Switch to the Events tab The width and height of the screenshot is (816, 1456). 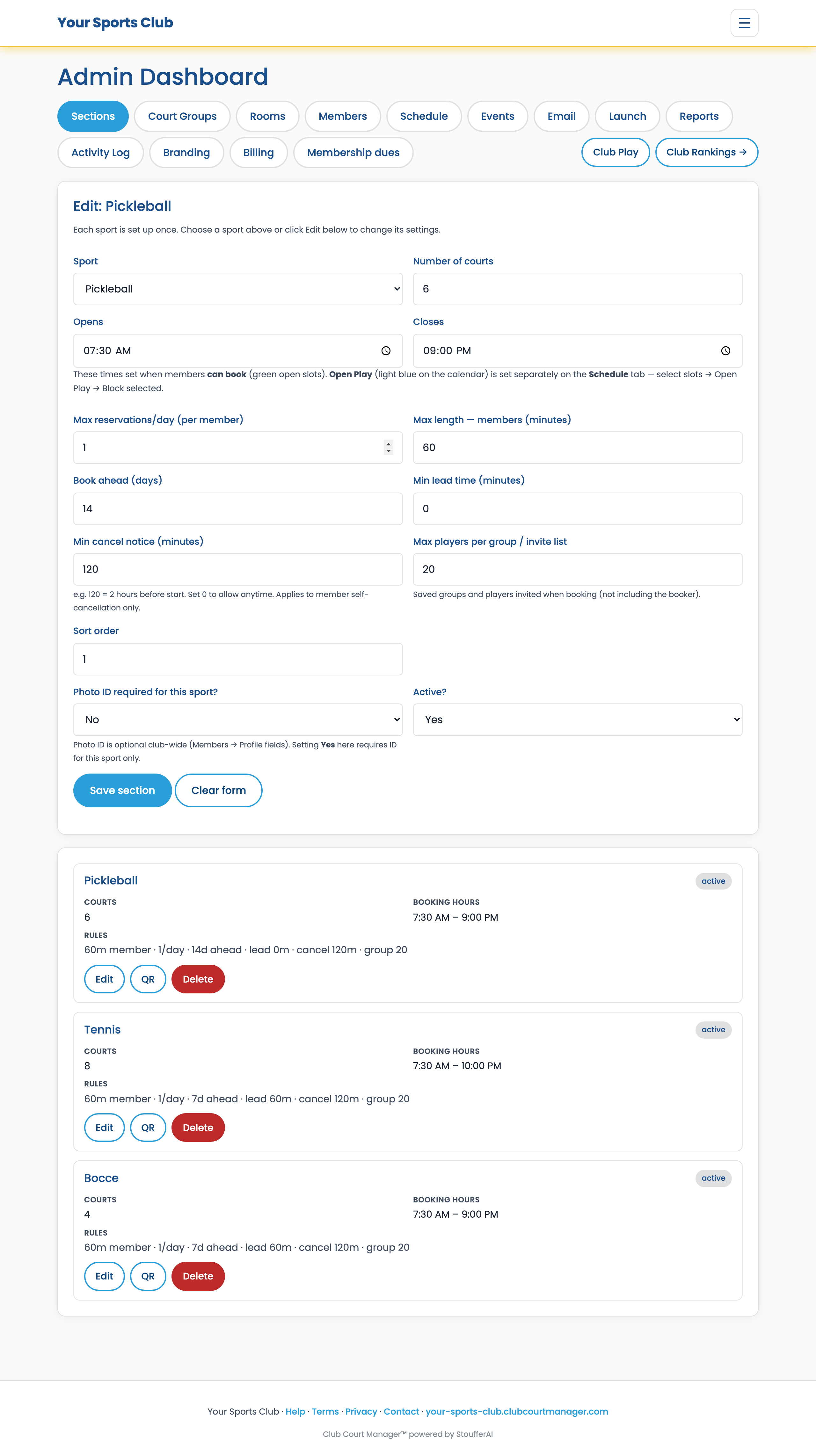pos(498,116)
